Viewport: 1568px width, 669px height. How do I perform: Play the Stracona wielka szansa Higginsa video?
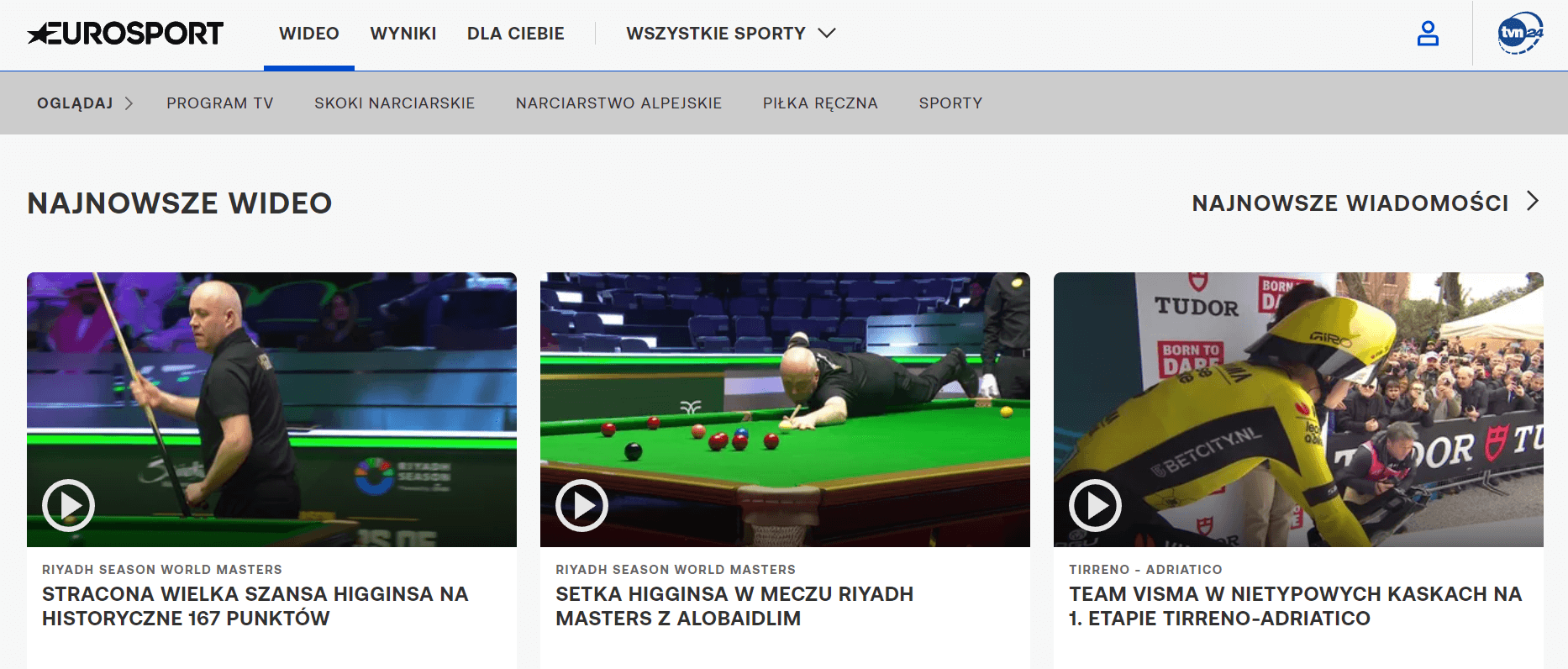click(68, 505)
